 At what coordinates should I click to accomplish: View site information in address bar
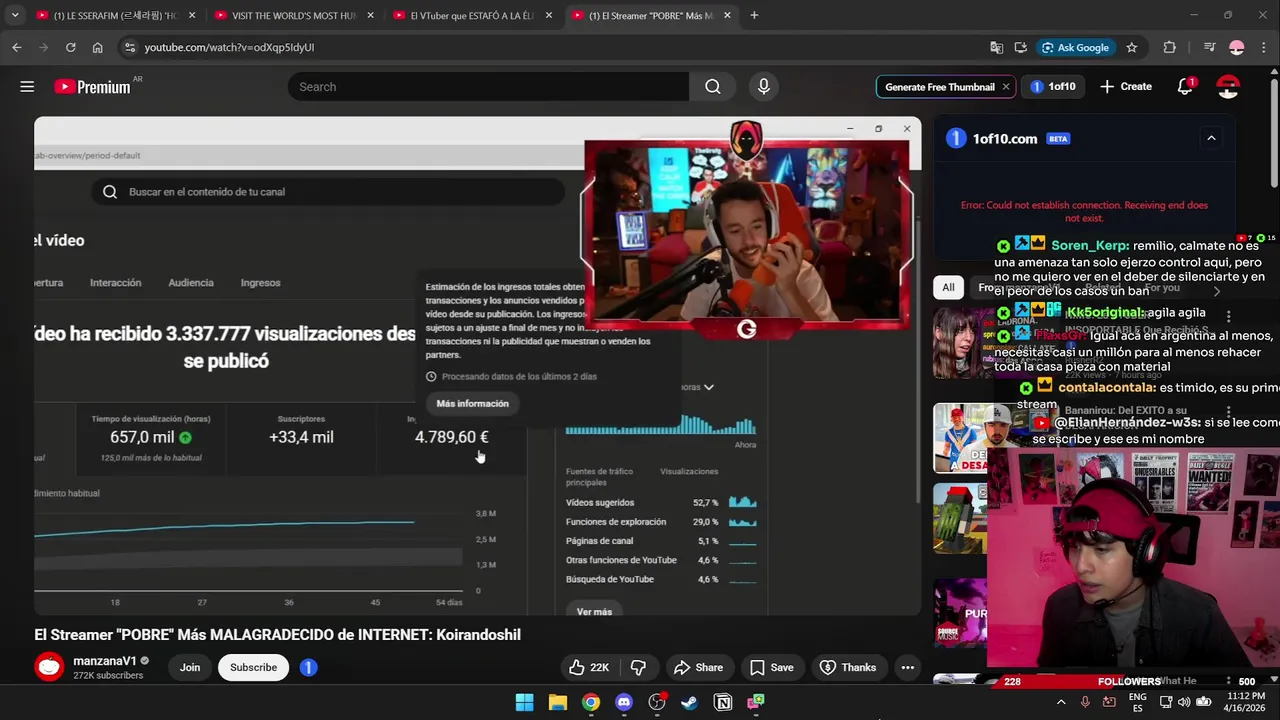(129, 47)
